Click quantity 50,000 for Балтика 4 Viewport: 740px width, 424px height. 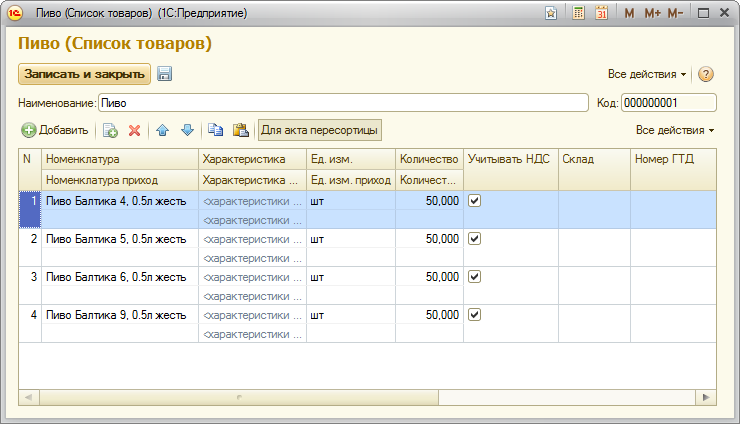[429, 201]
